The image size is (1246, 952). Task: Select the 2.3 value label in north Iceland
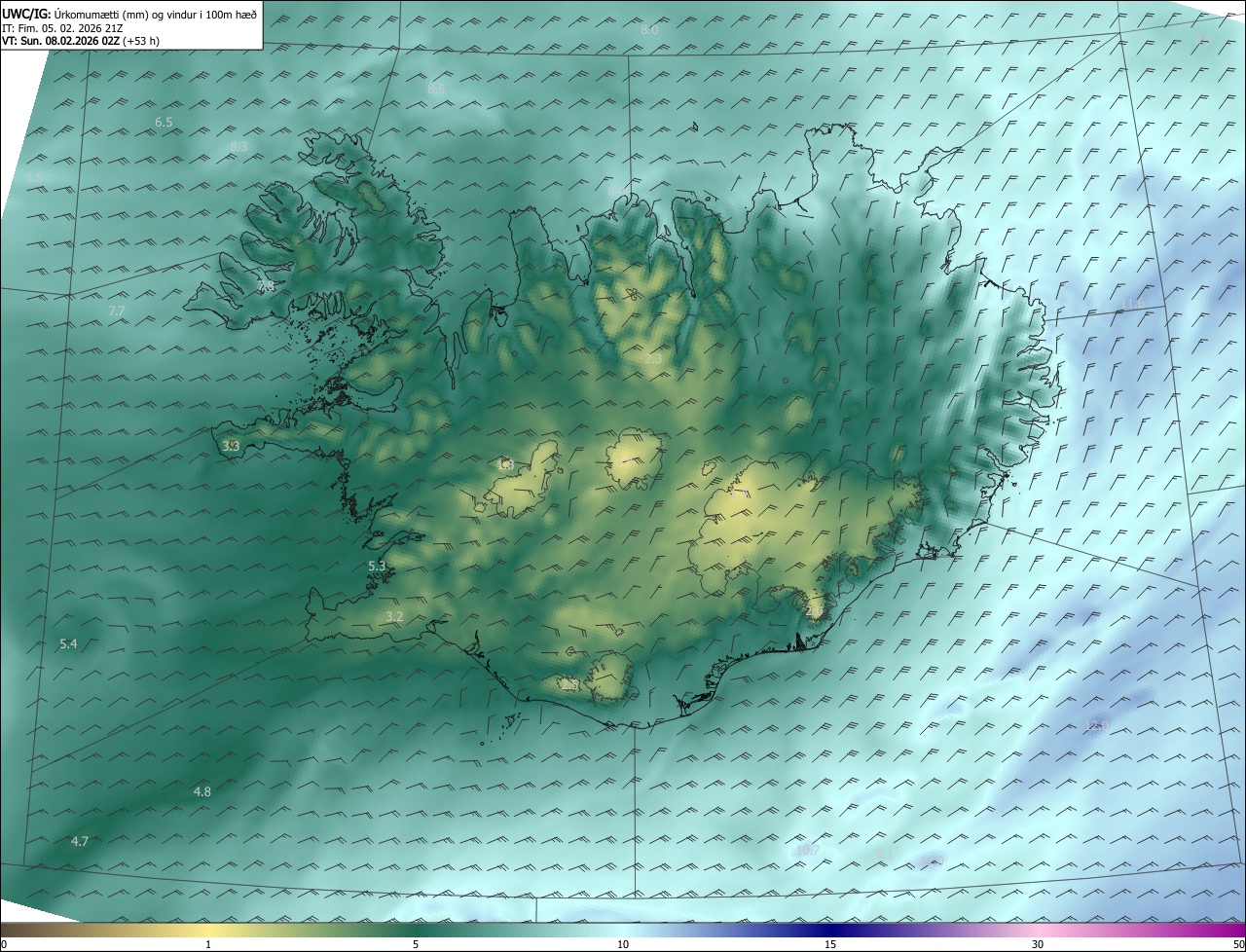[x=653, y=359]
